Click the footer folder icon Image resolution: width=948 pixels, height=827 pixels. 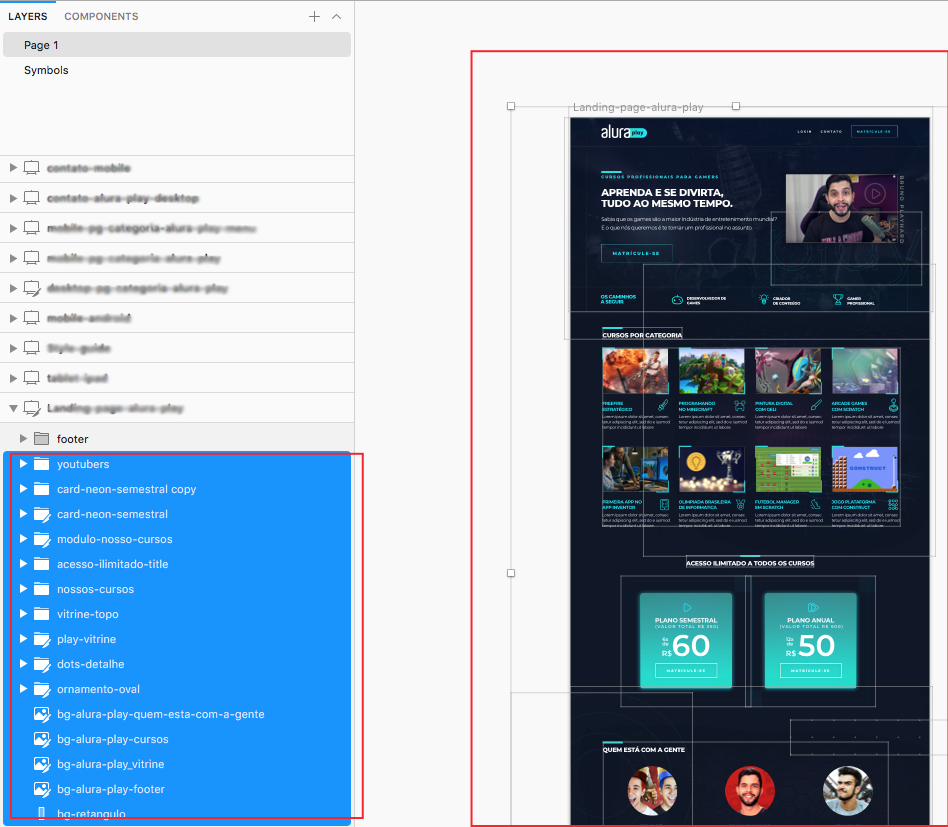pyautogui.click(x=41, y=438)
